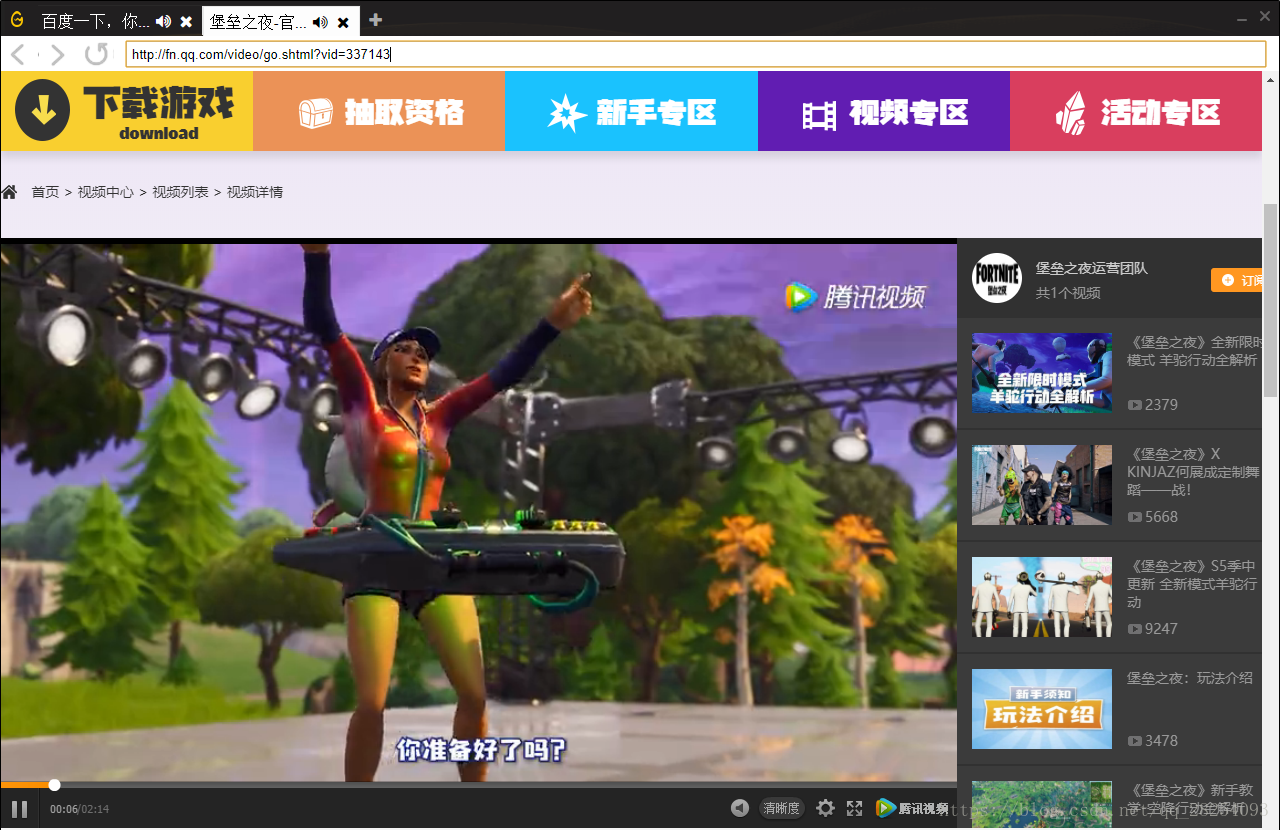Open the 新手专区 section

pos(631,111)
